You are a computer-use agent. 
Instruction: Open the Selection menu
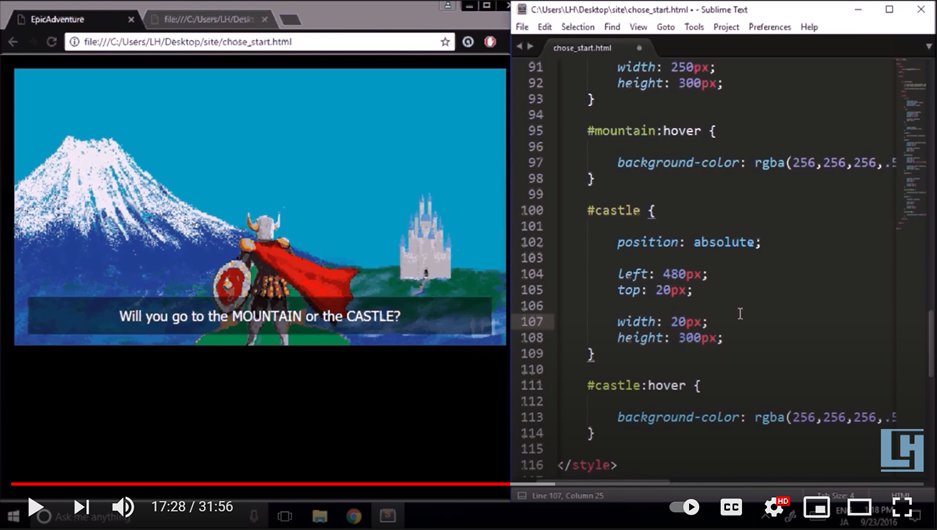coord(578,27)
